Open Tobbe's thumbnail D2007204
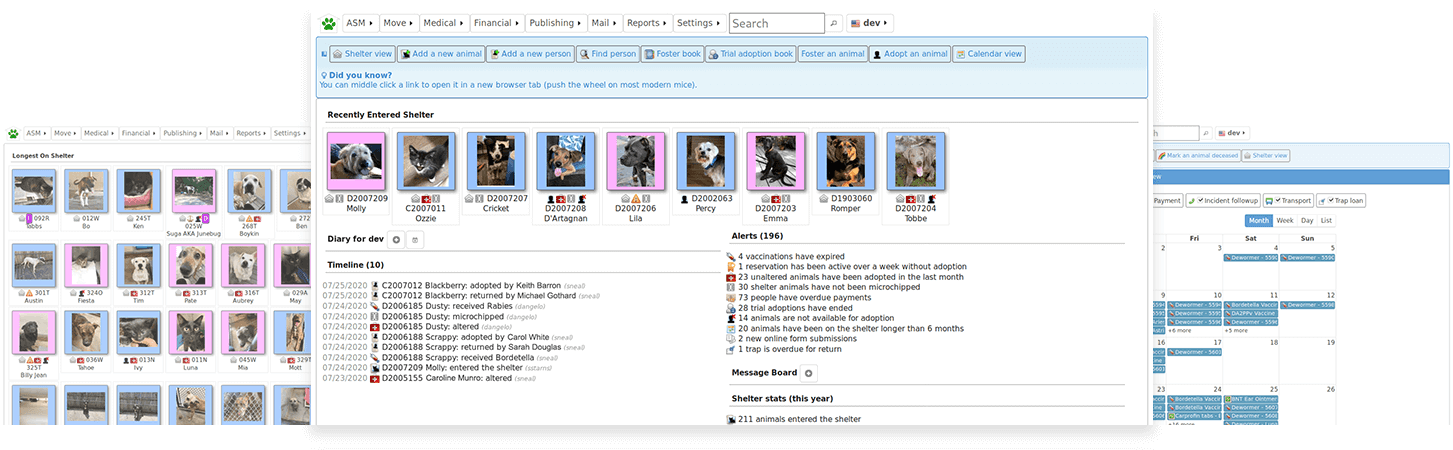 (916, 161)
